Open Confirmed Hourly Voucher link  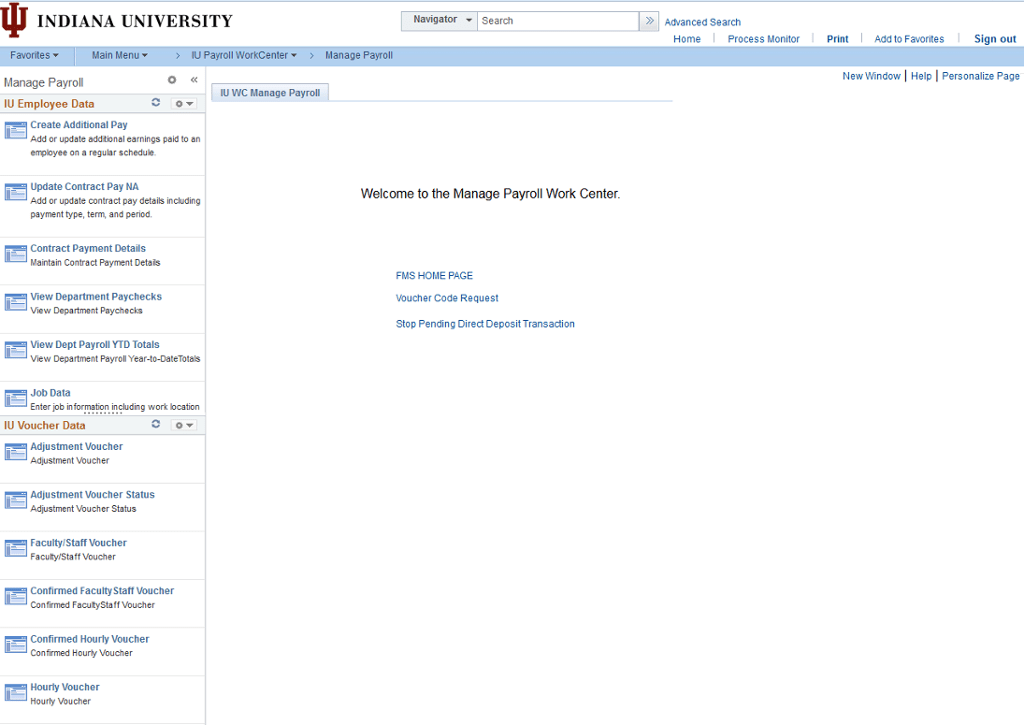point(89,639)
